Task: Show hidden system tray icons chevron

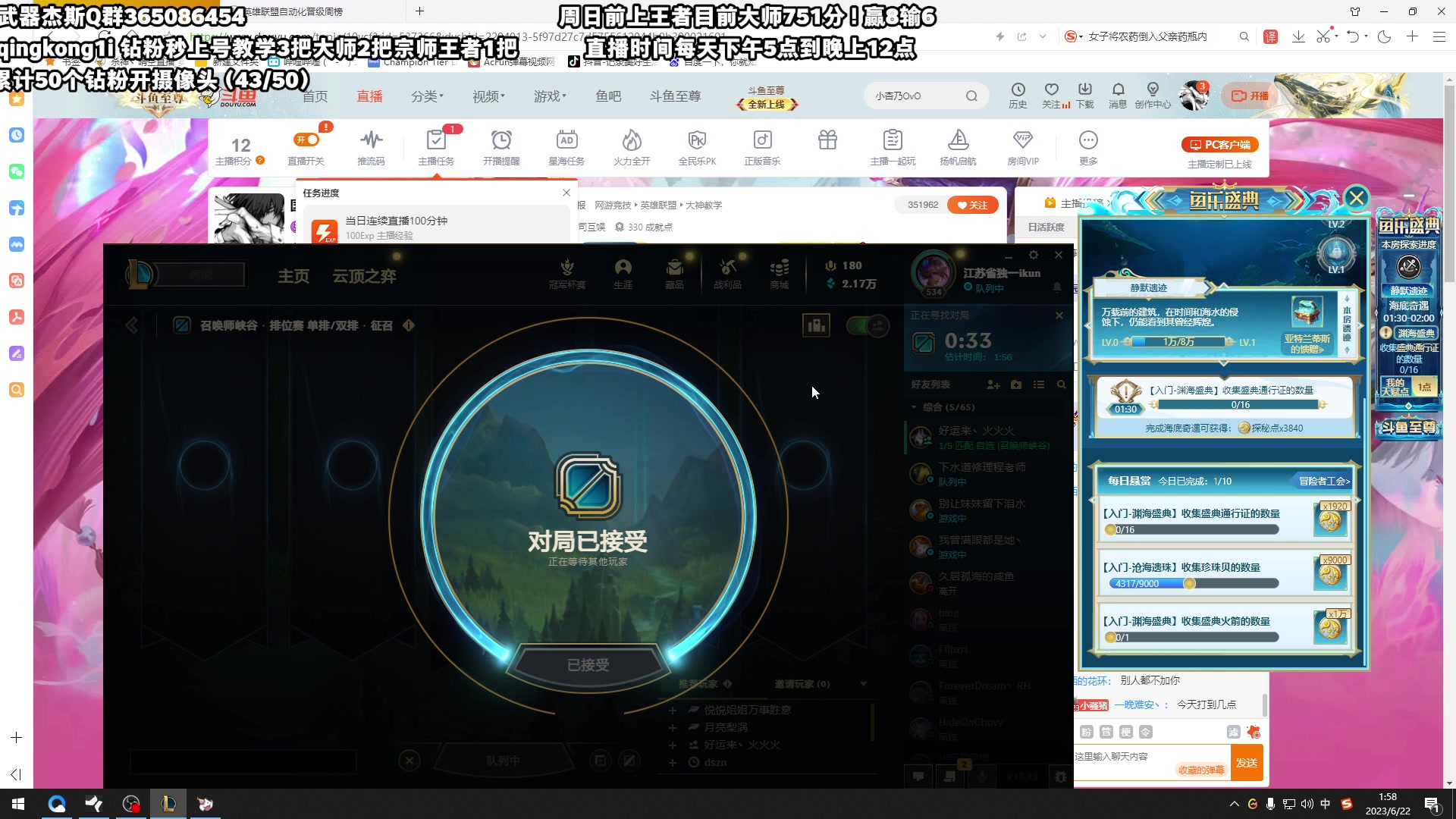Action: pyautogui.click(x=1234, y=804)
